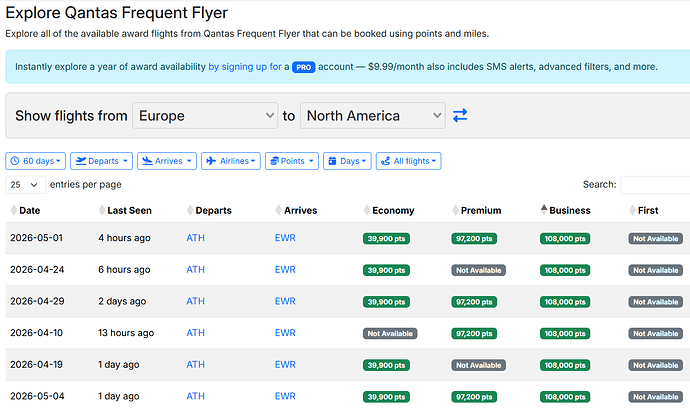Viewport: 690px width, 411px height.
Task: Open the All flights filter dropdown
Action: coord(408,161)
